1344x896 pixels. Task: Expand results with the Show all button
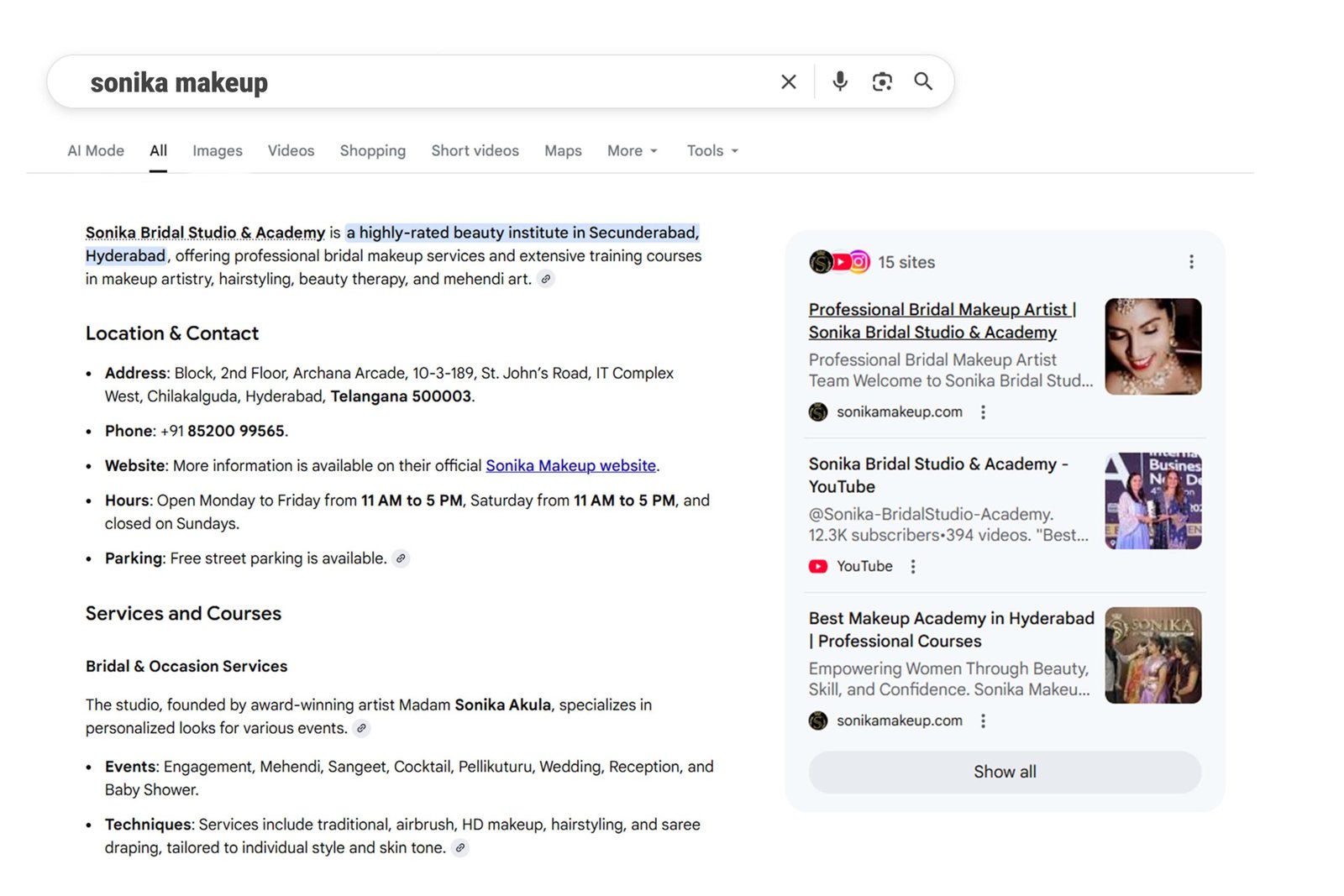click(1005, 772)
